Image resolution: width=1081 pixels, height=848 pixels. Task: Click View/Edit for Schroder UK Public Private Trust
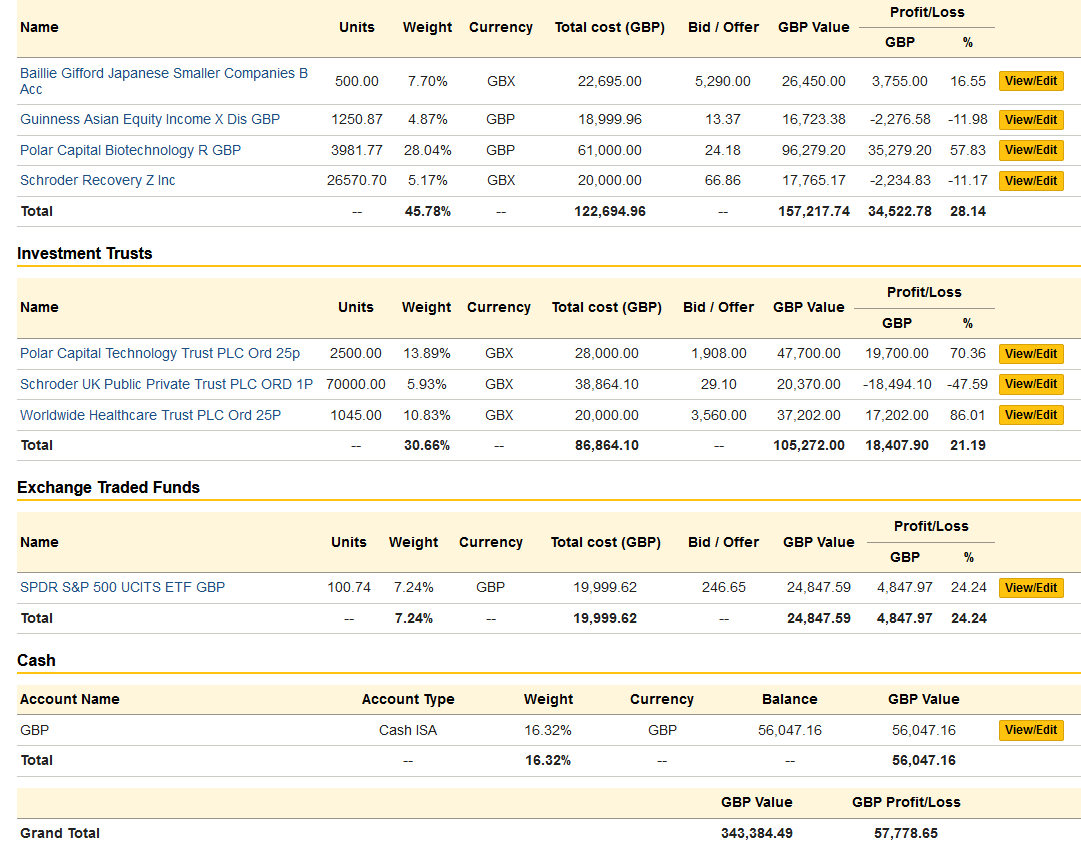pos(1031,384)
